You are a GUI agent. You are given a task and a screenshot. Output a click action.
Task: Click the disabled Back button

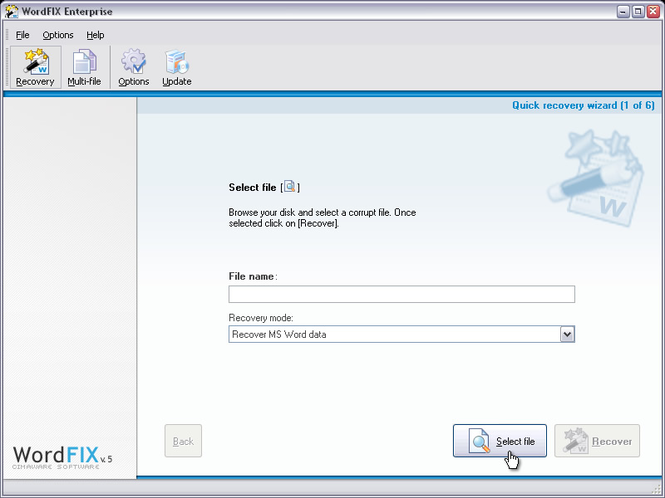click(x=183, y=441)
